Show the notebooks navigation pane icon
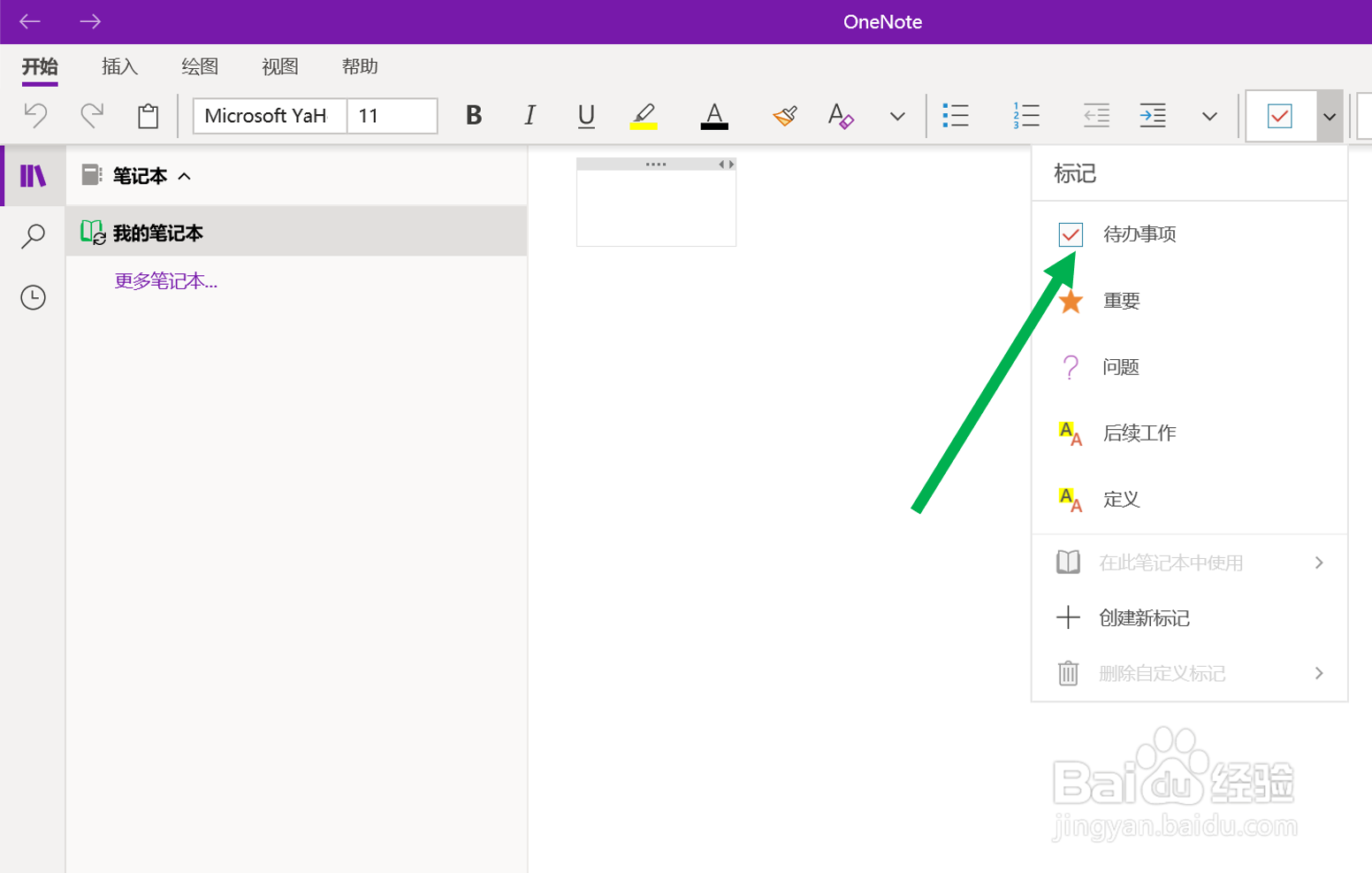The width and height of the screenshot is (1372, 873). (33, 175)
